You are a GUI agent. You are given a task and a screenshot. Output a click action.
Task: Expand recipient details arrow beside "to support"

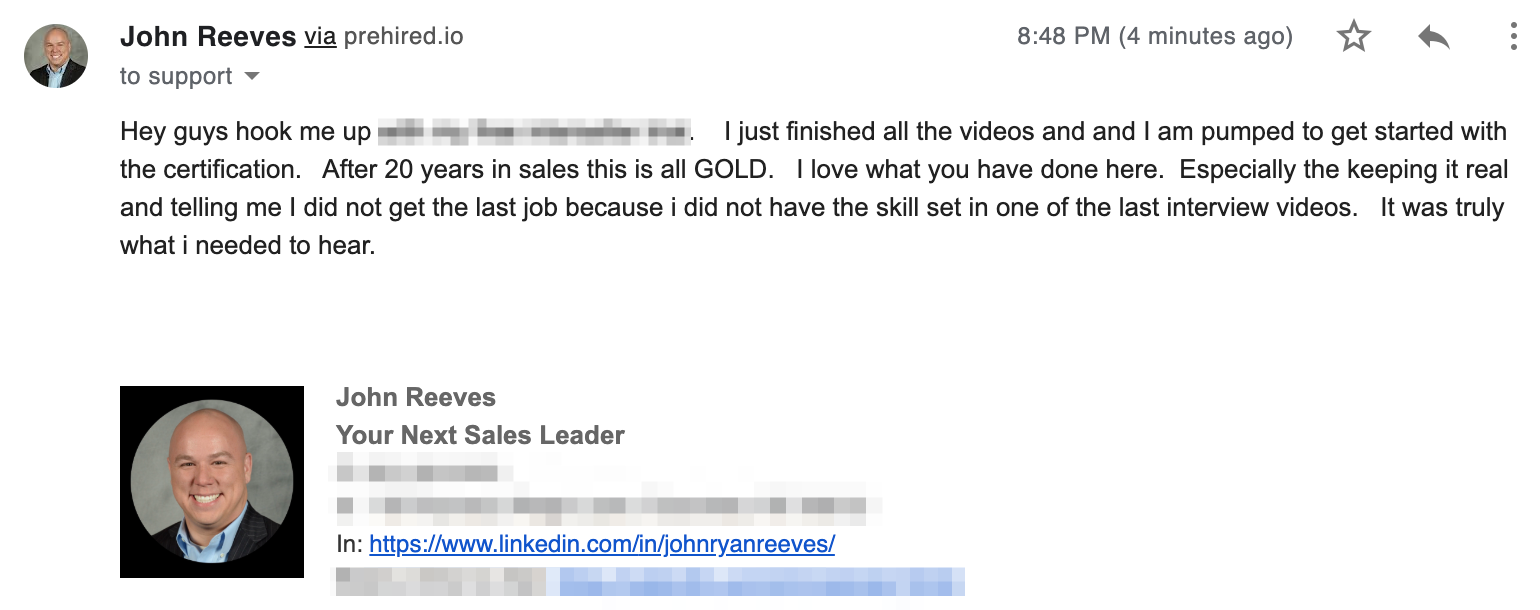point(252,77)
